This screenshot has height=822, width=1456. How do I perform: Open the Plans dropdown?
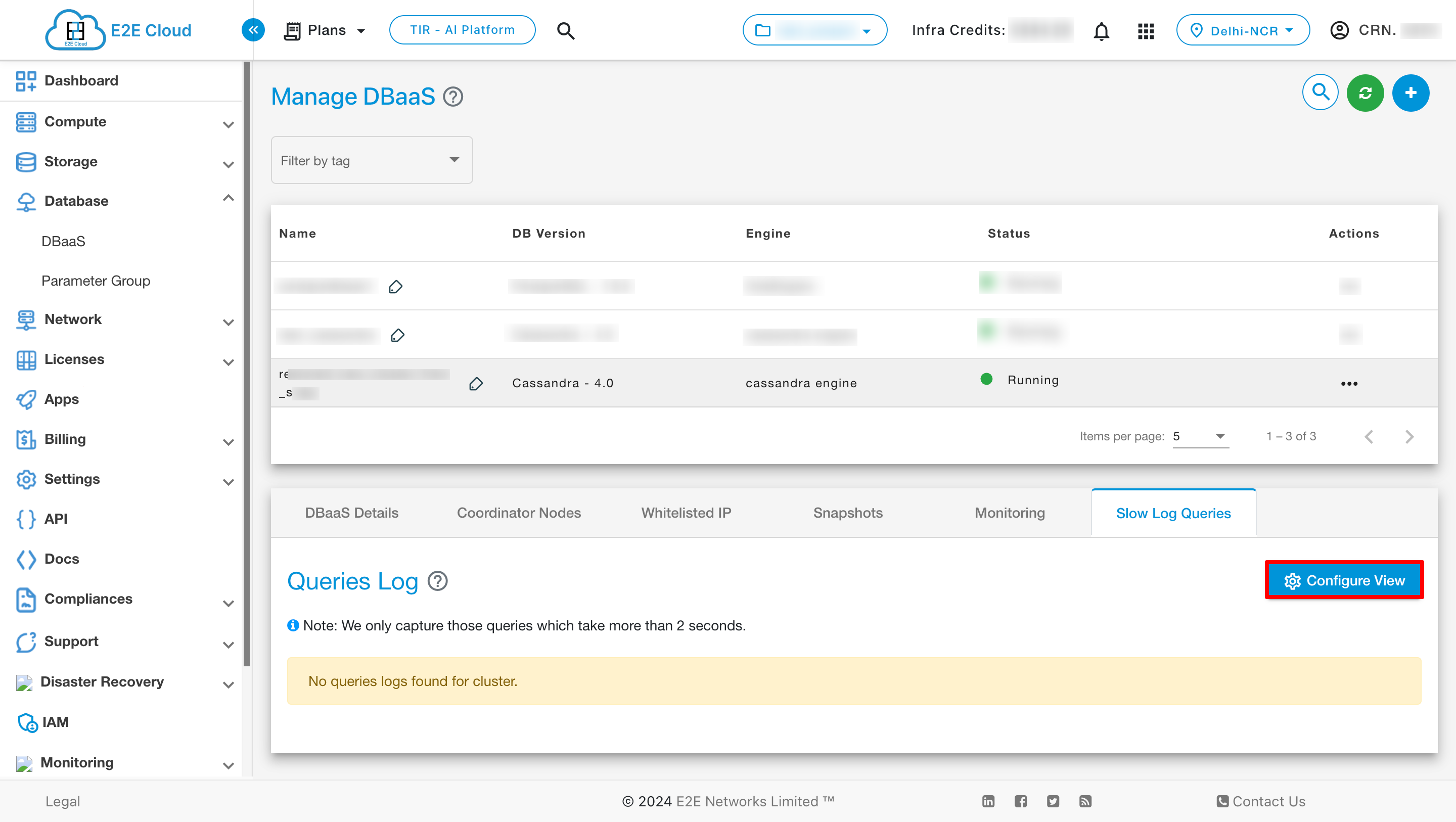(x=325, y=30)
